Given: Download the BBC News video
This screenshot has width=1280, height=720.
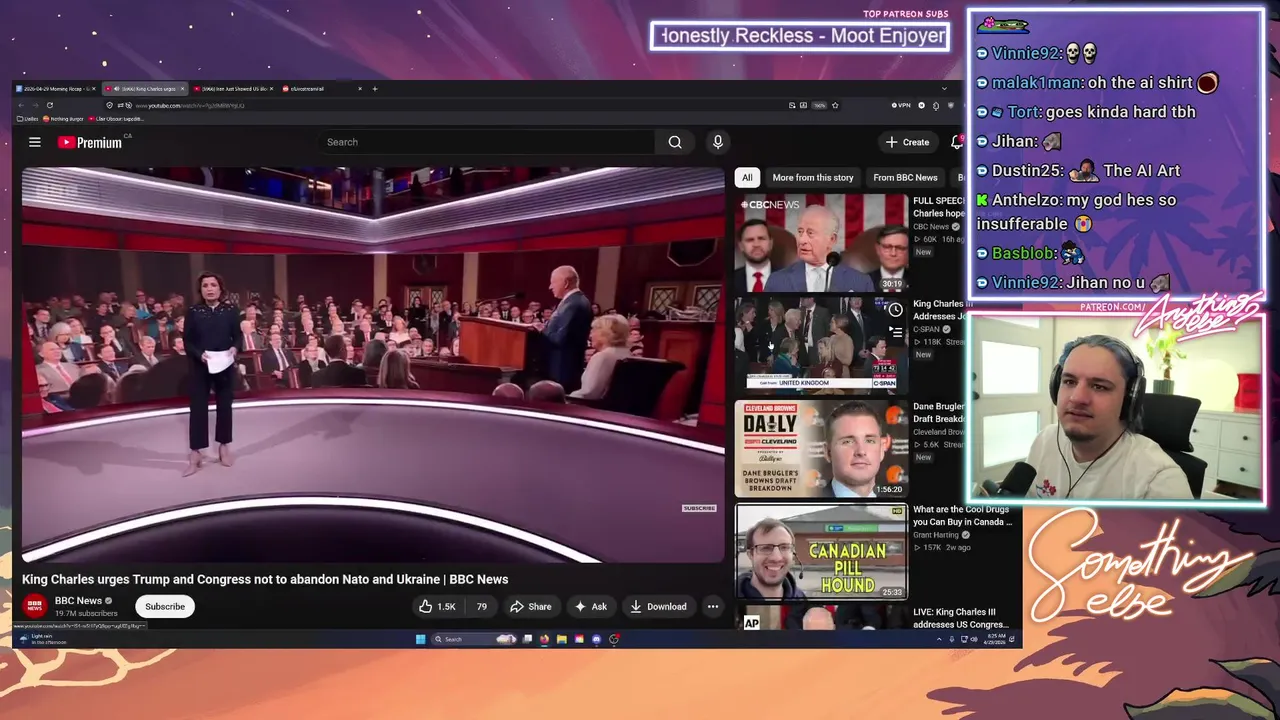Looking at the screenshot, I should (x=658, y=606).
